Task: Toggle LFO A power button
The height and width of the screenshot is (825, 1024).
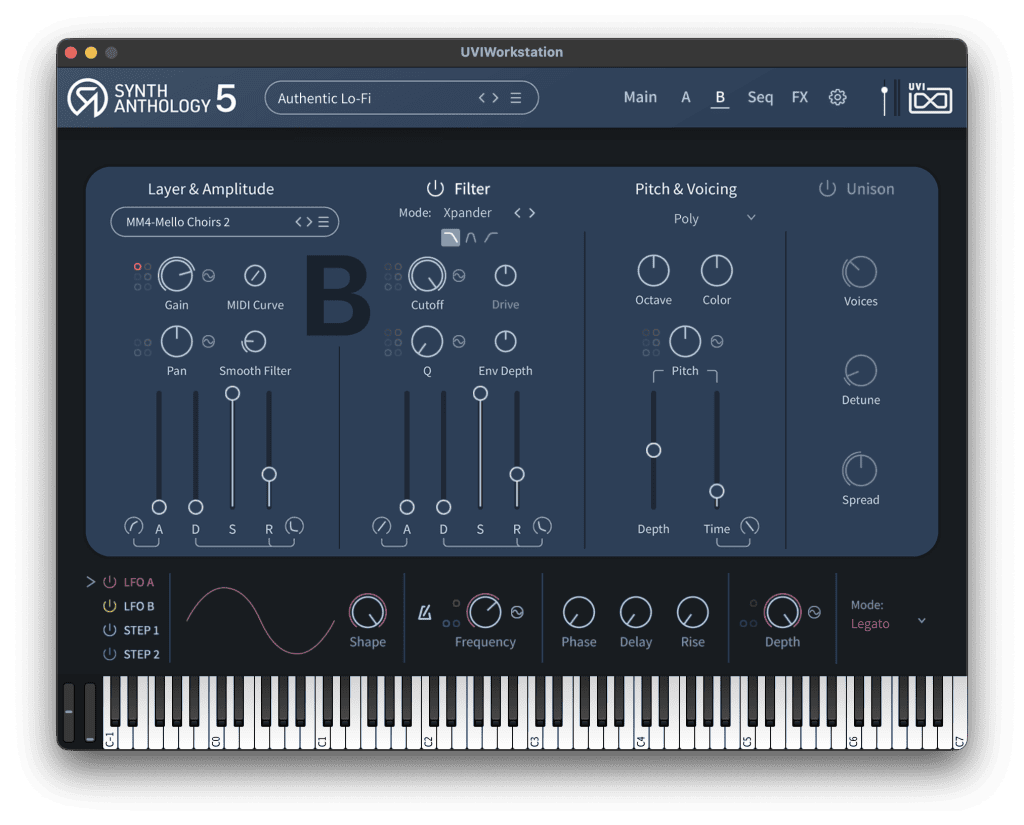Action: pos(110,582)
